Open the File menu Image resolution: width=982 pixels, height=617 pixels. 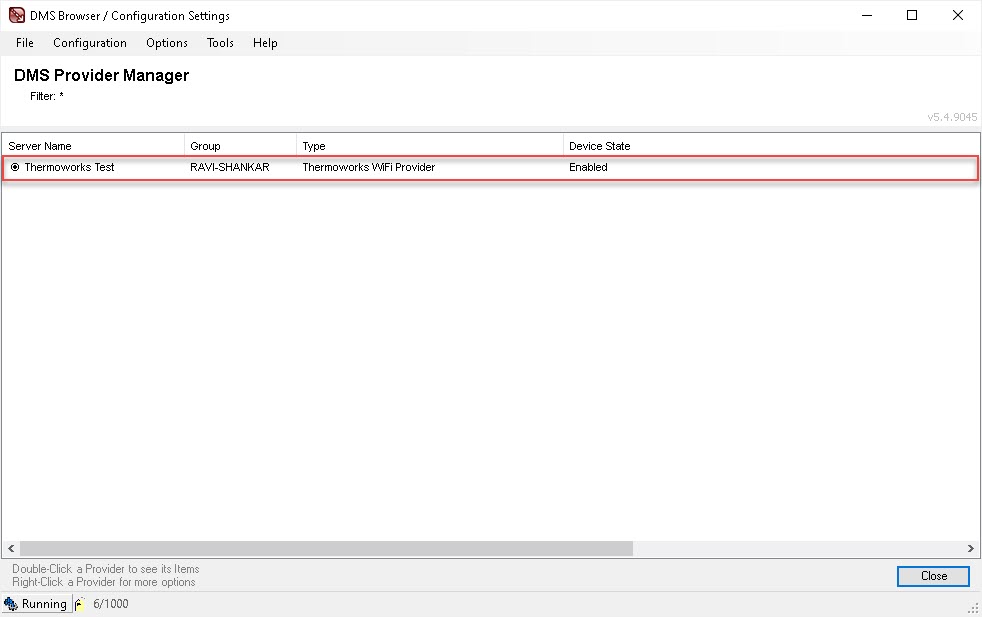coord(25,43)
